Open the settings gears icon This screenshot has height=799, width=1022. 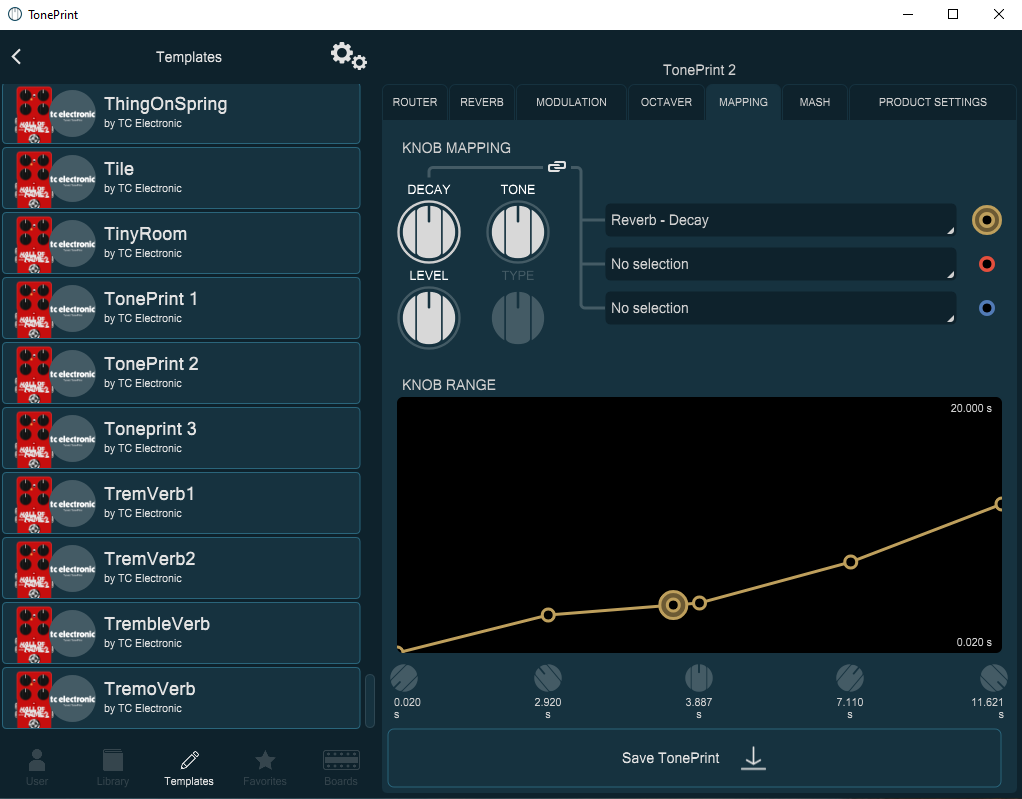point(349,56)
